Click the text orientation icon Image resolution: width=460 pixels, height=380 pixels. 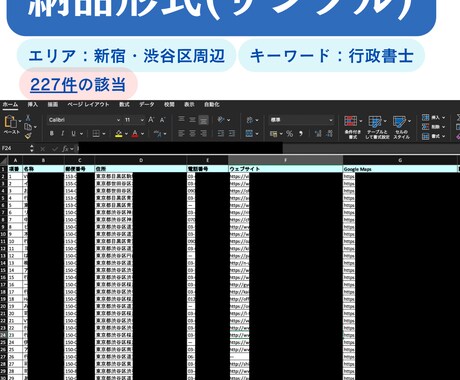pyautogui.click(x=221, y=120)
